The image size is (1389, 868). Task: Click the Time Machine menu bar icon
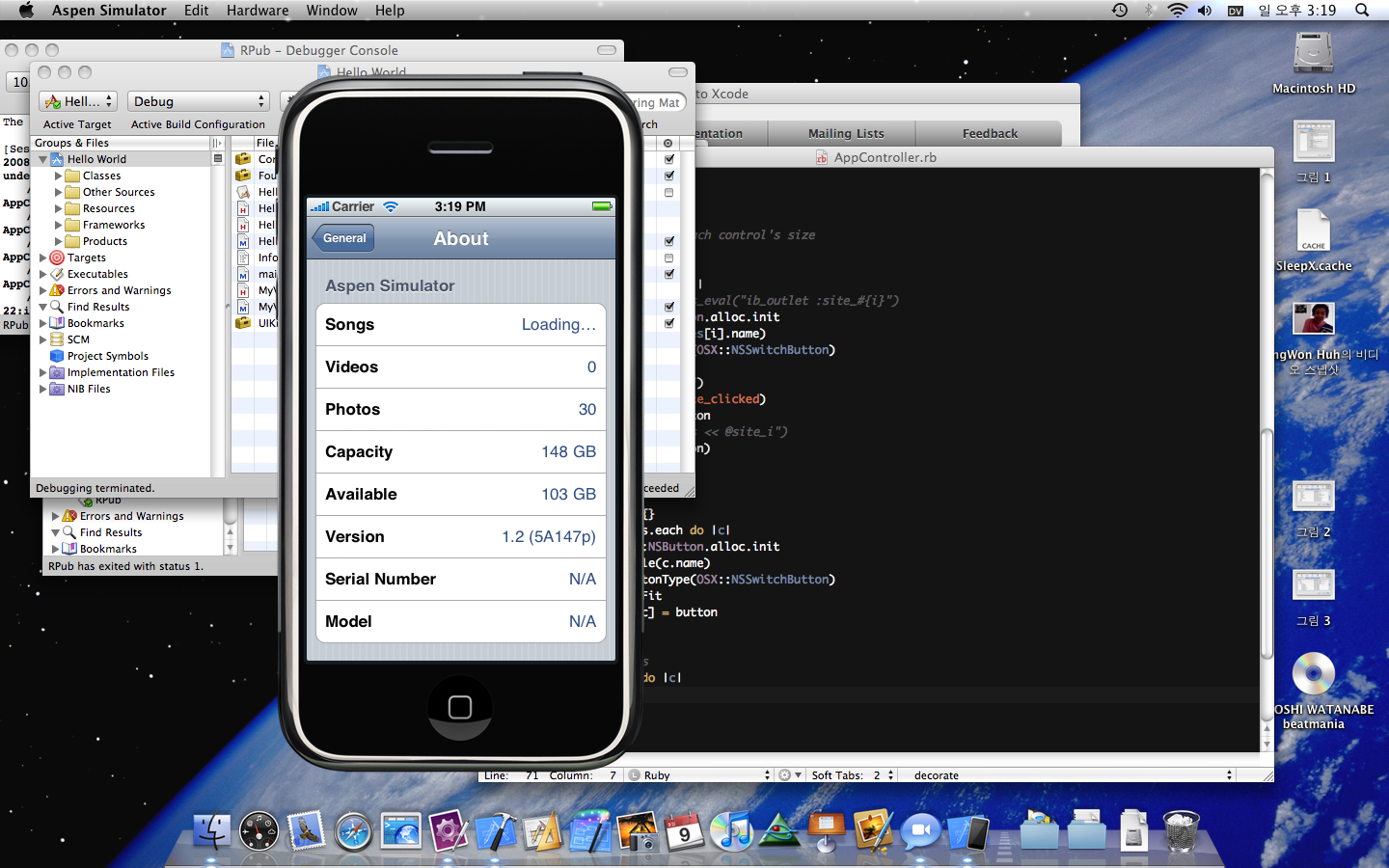(1119, 10)
